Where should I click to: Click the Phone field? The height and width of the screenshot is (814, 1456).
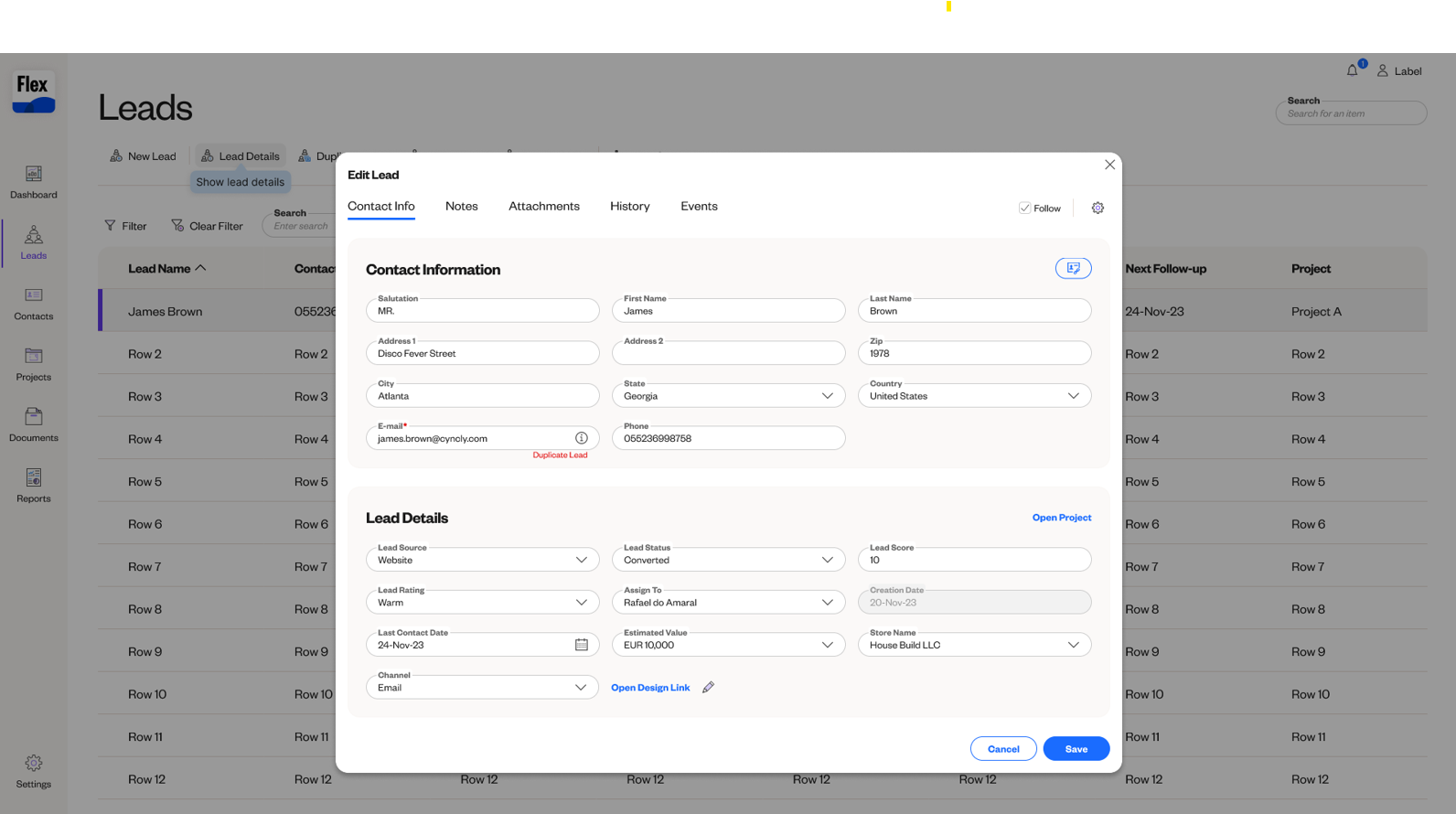coord(729,438)
